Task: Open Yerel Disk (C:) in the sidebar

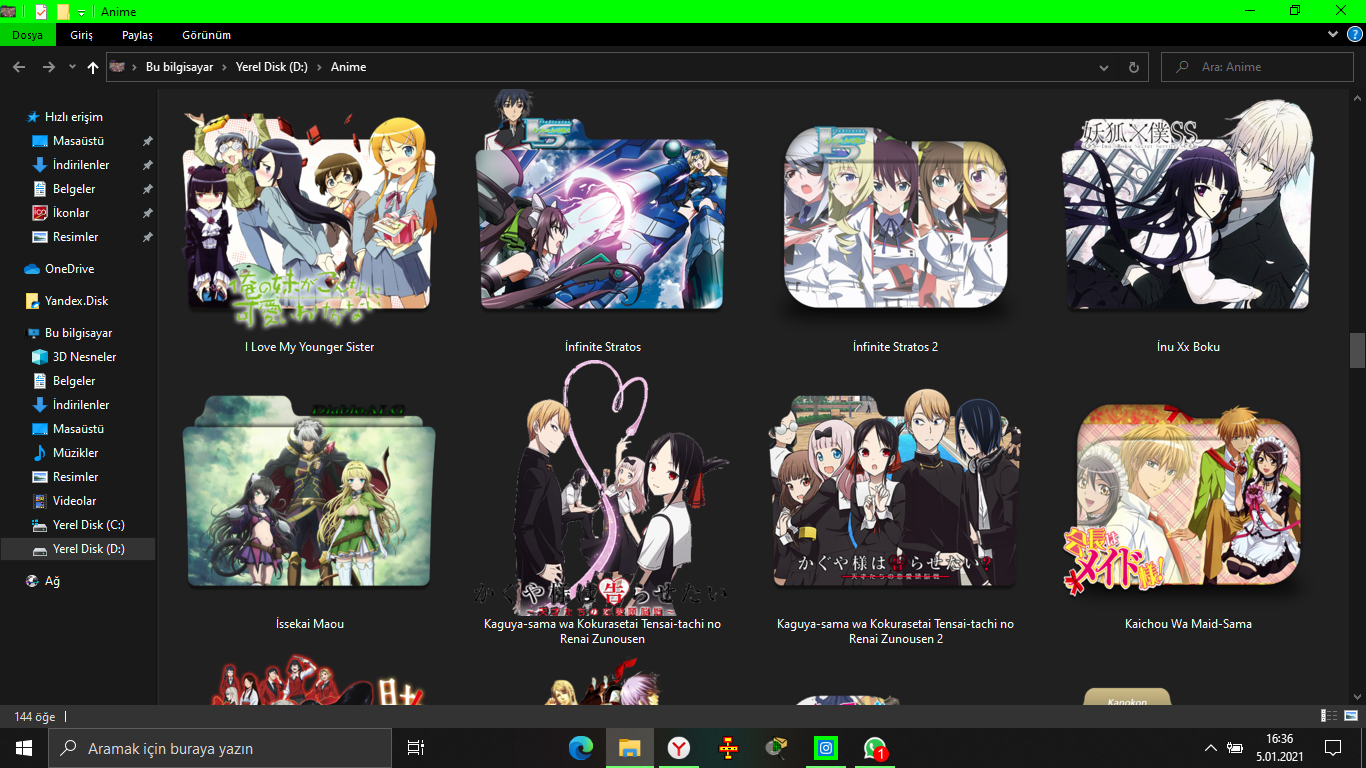Action: pos(88,525)
